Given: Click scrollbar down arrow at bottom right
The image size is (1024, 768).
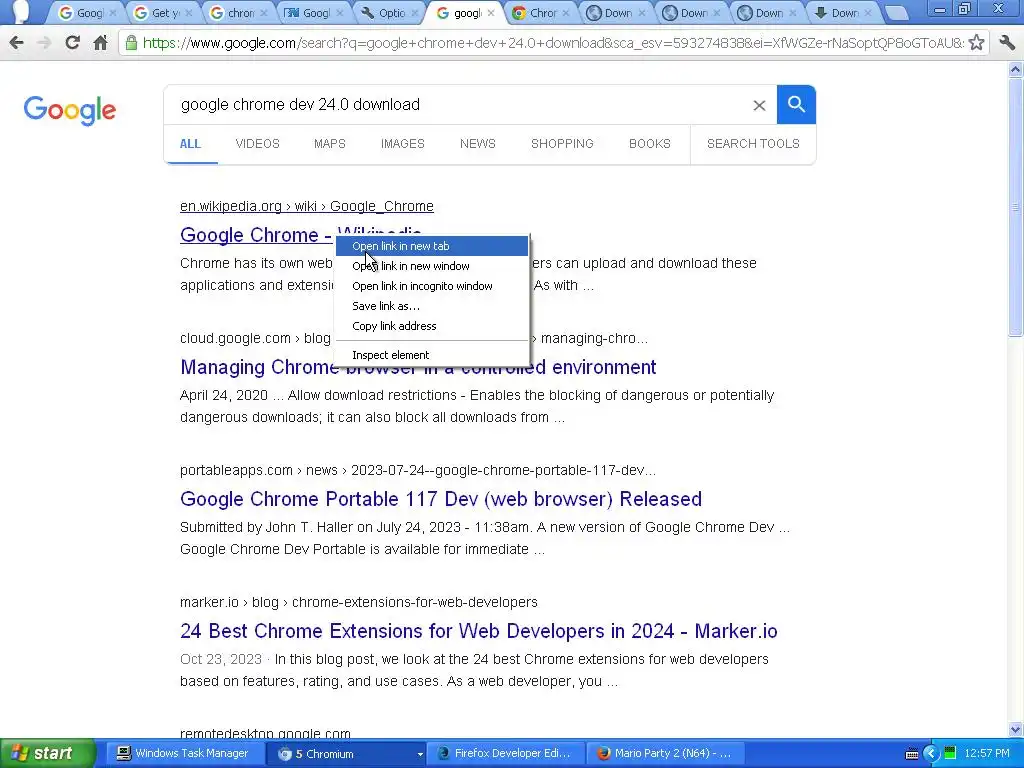Looking at the screenshot, I should pyautogui.click(x=1016, y=729).
